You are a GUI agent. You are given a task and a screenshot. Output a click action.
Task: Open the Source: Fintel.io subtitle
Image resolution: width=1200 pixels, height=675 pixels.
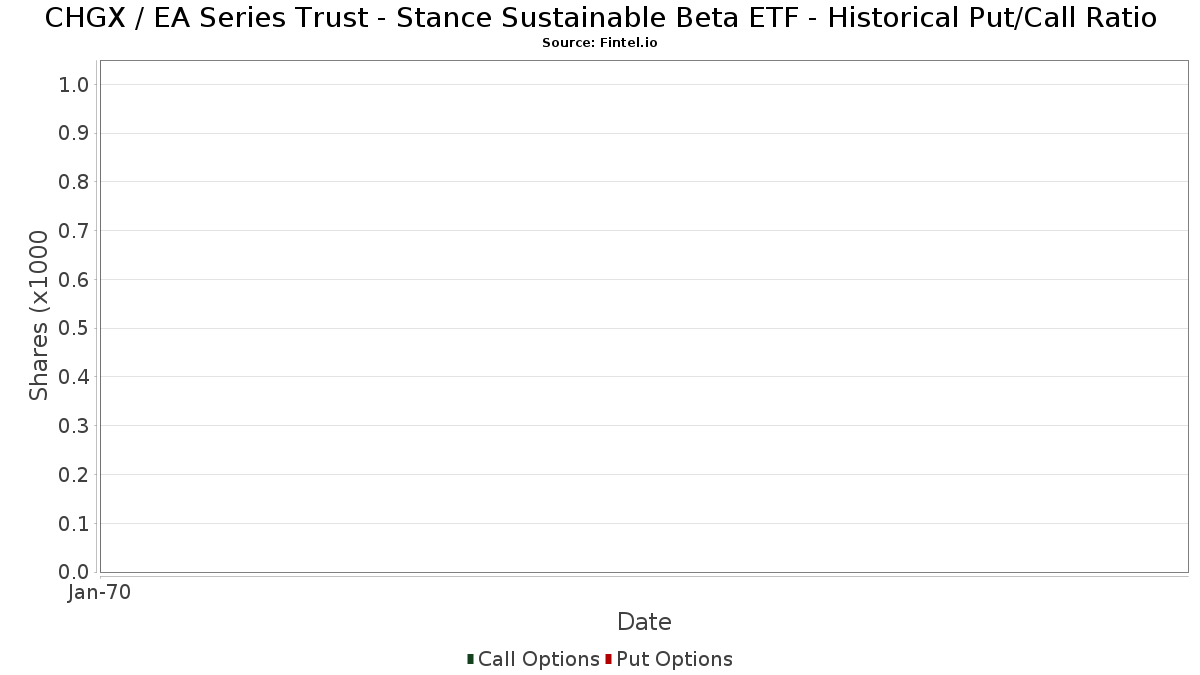pos(600,43)
